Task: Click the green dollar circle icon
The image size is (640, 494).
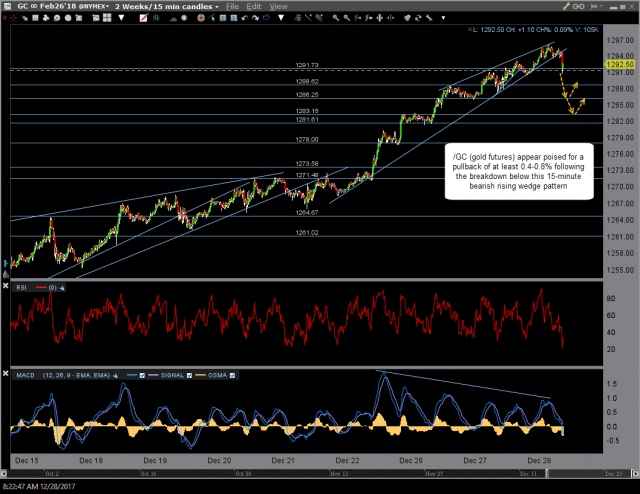Action: pyautogui.click(x=184, y=18)
